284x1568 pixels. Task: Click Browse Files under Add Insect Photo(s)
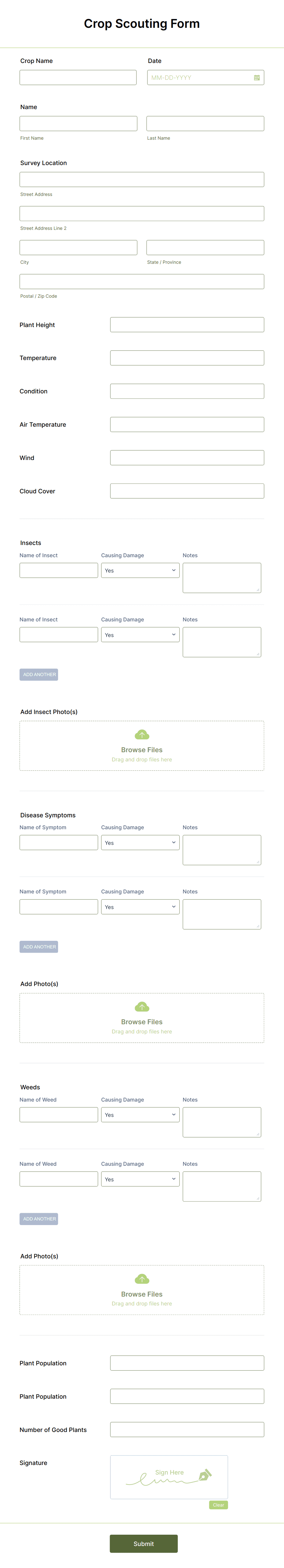pos(142,749)
